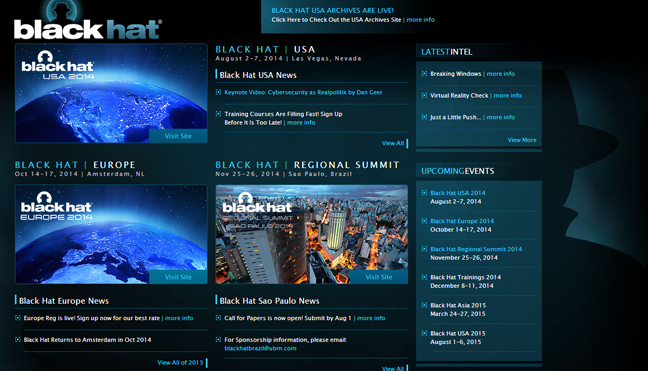This screenshot has width=648, height=371.
Task: Click the bullet icon beside Breaking Windows
Action: [424, 74]
